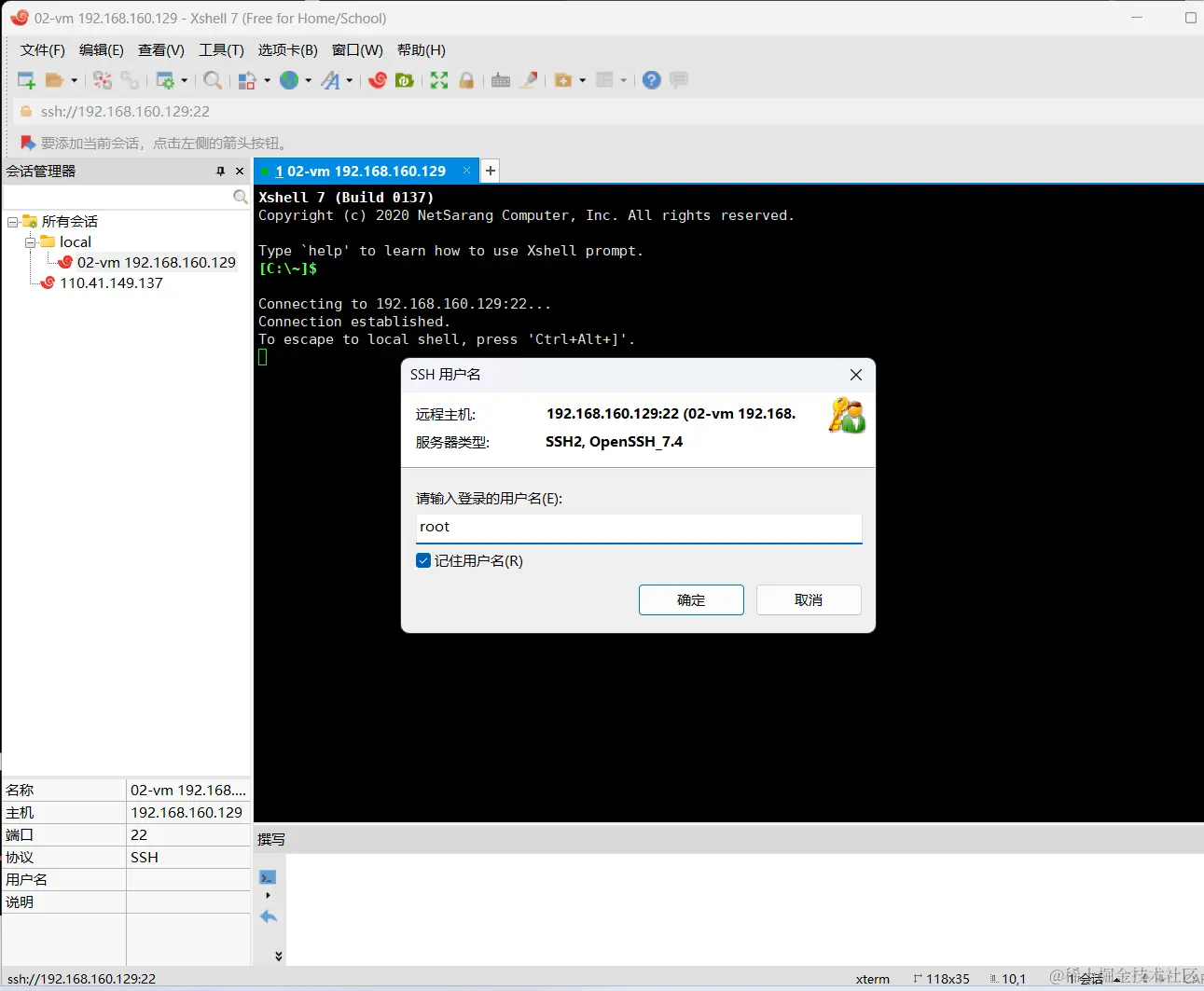The image size is (1204, 991).
Task: Expand compose options with double-chevron icon
Action: (278, 956)
